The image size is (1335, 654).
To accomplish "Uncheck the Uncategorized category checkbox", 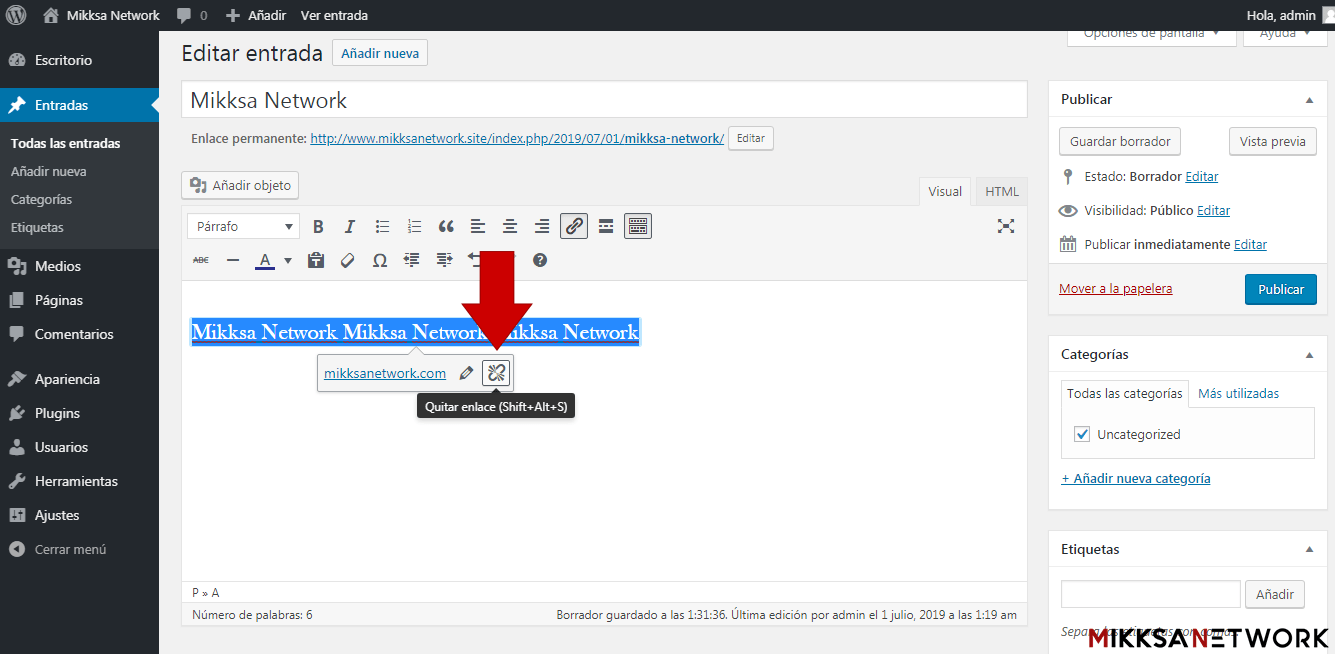I will pos(1082,434).
